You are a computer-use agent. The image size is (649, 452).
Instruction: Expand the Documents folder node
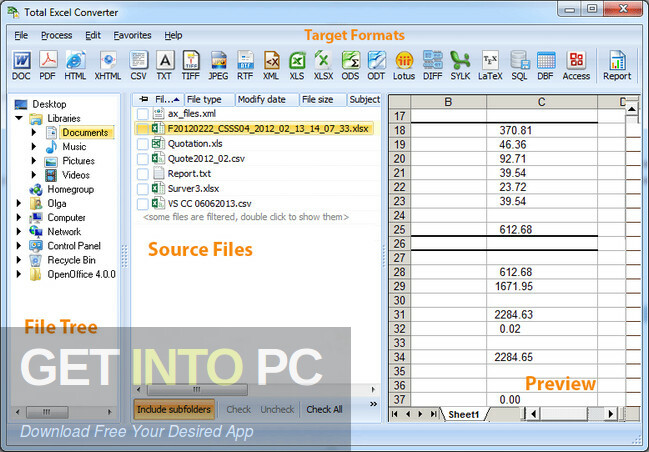click(x=34, y=132)
